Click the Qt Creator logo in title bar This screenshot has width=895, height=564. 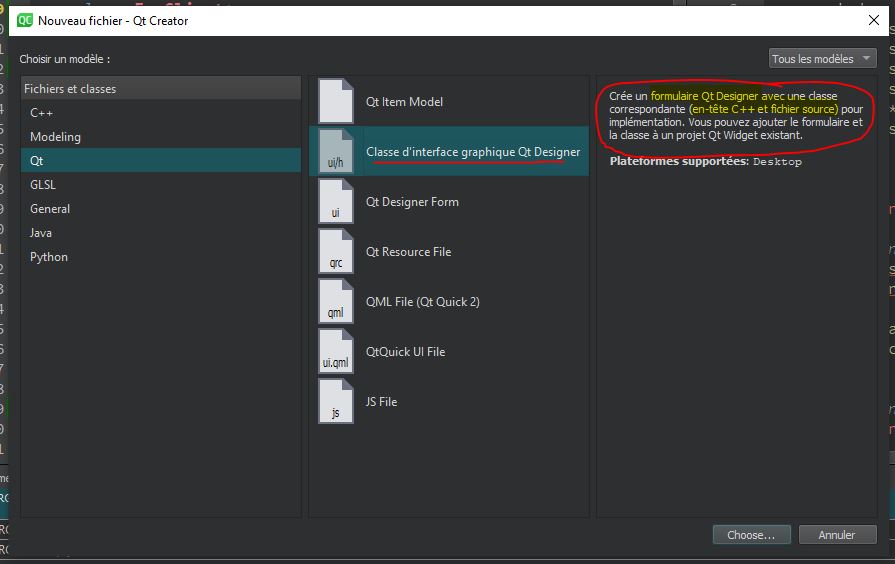(25, 21)
